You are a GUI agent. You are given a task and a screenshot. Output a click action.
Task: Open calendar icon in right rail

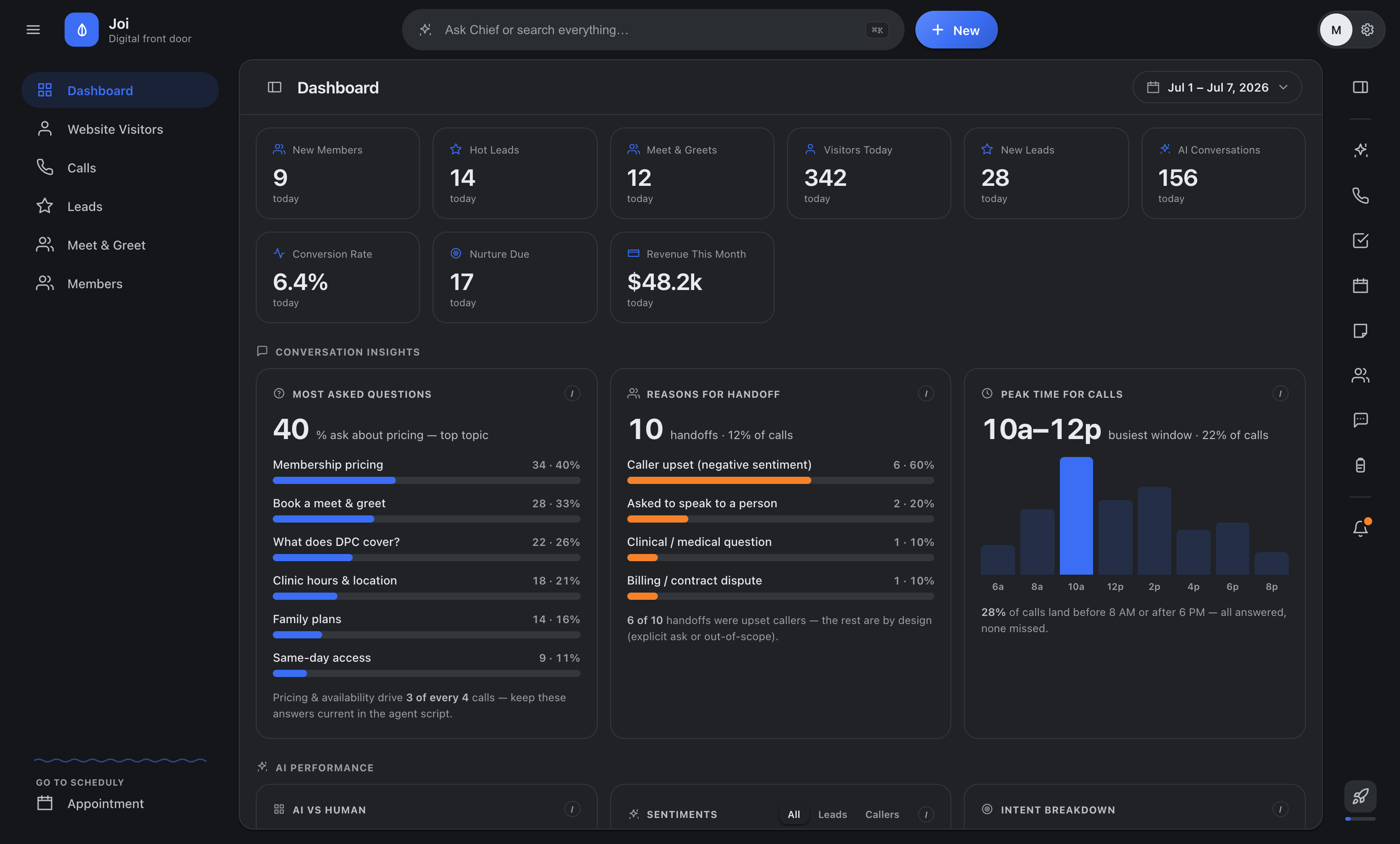coord(1360,286)
